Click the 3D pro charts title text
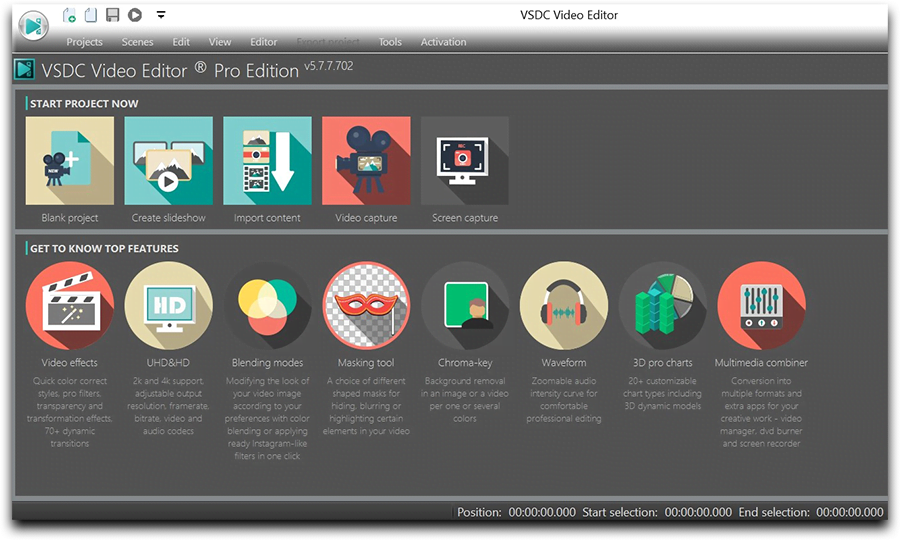Image resolution: width=900 pixels, height=540 pixels. pos(662,363)
